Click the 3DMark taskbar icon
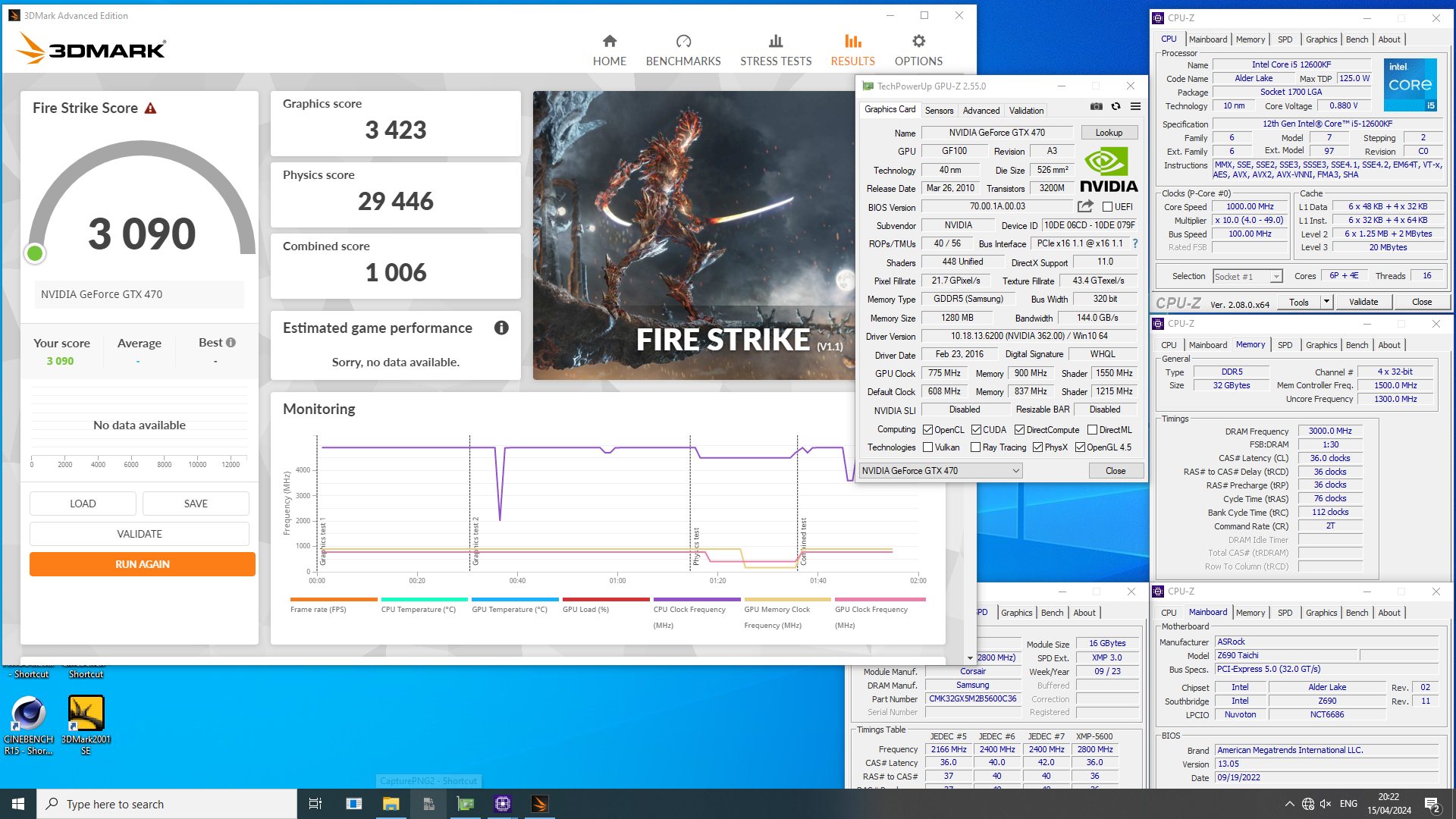Viewport: 1456px width, 819px height. point(540,804)
